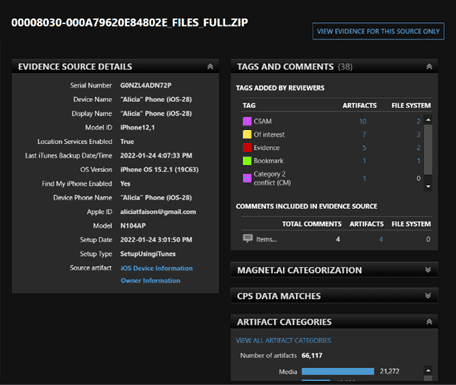Screen dimensions: 456x385
Task: Click View Evidence For This Source Only button
Action: [378, 31]
